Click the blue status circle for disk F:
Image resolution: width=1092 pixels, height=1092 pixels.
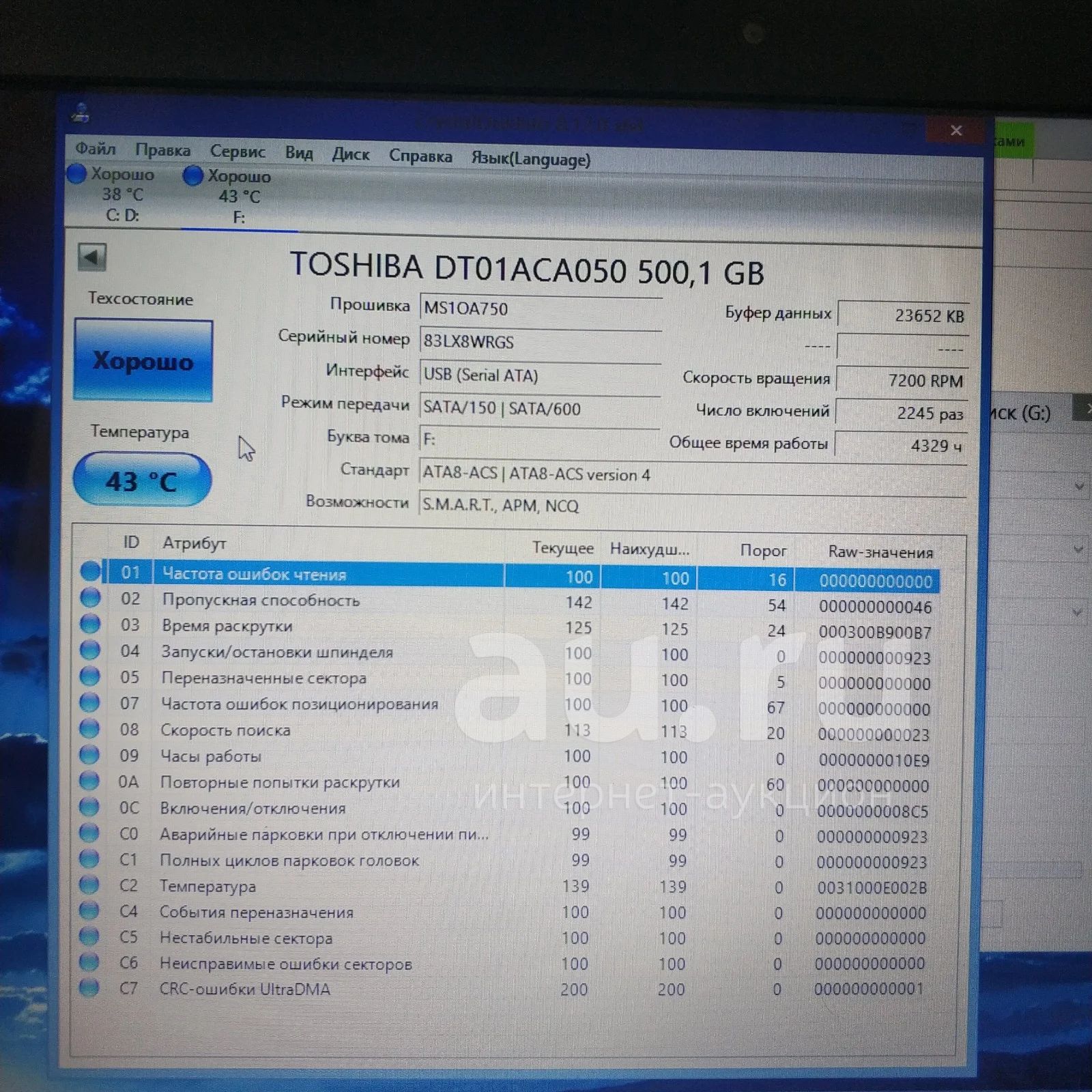(193, 176)
